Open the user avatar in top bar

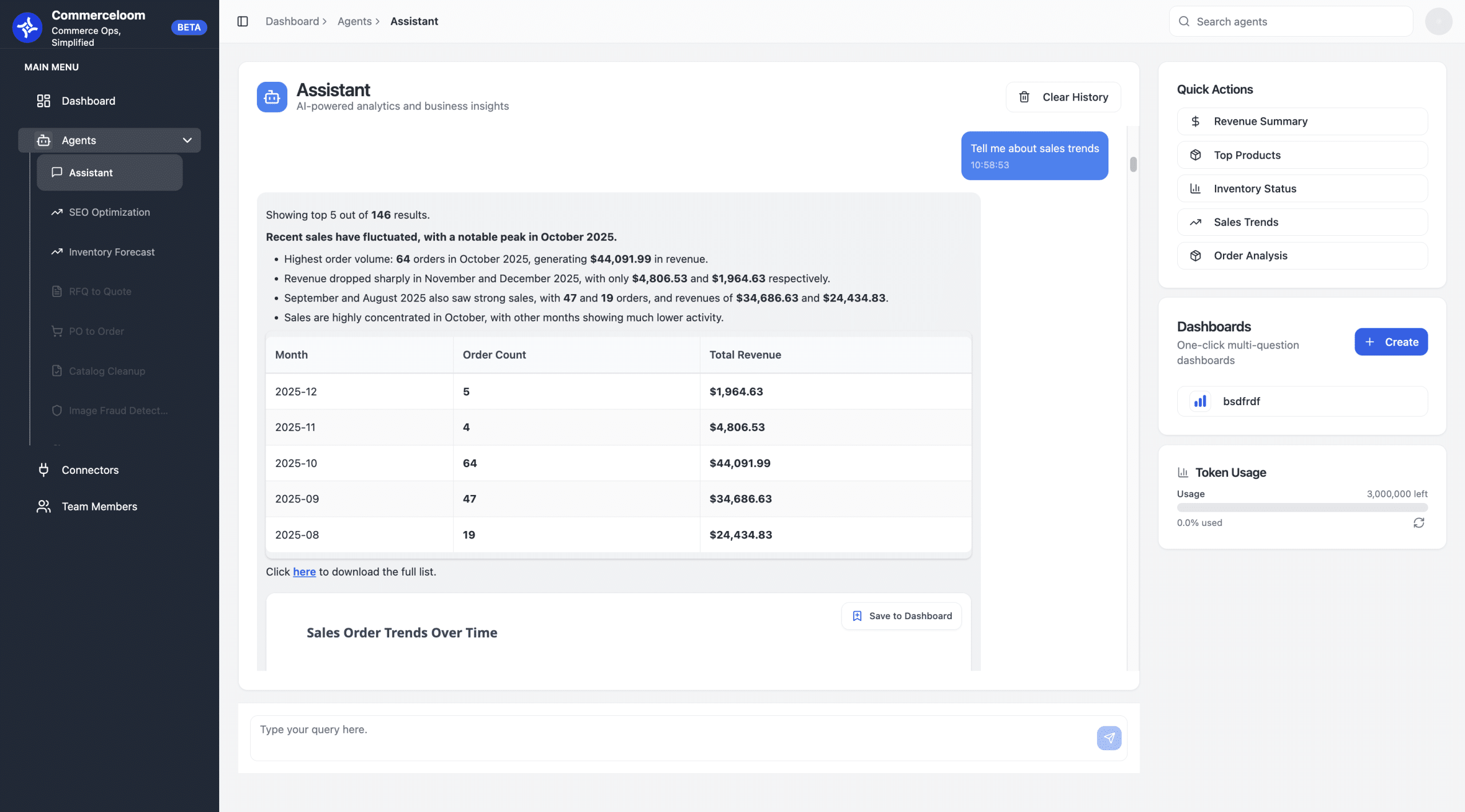[x=1438, y=21]
